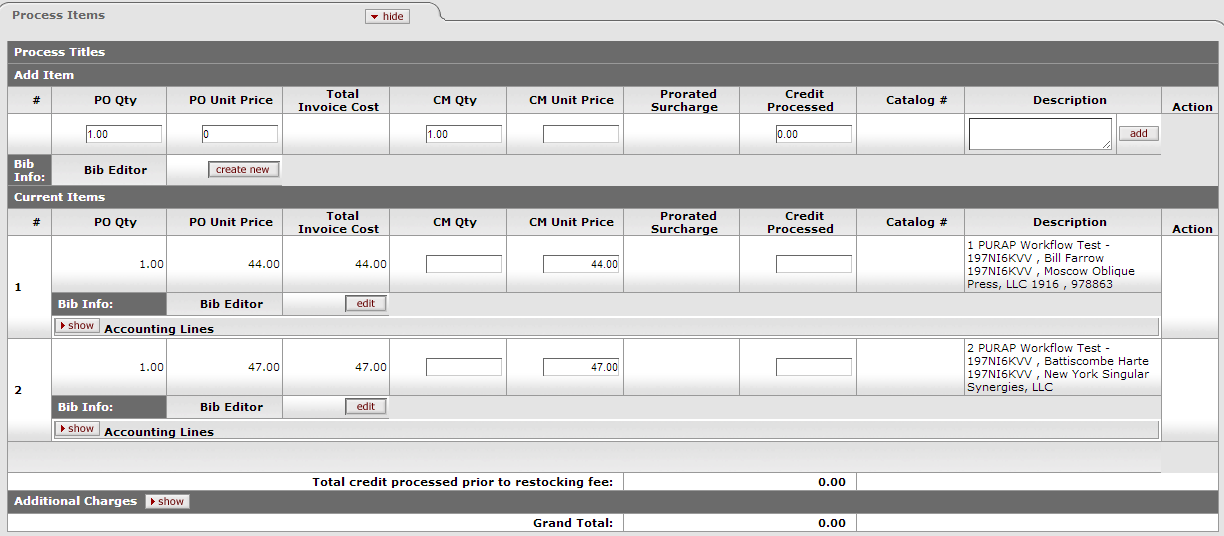This screenshot has height=536, width=1224.
Task: Click PO Unit Price field in Add Item
Action: (240, 134)
